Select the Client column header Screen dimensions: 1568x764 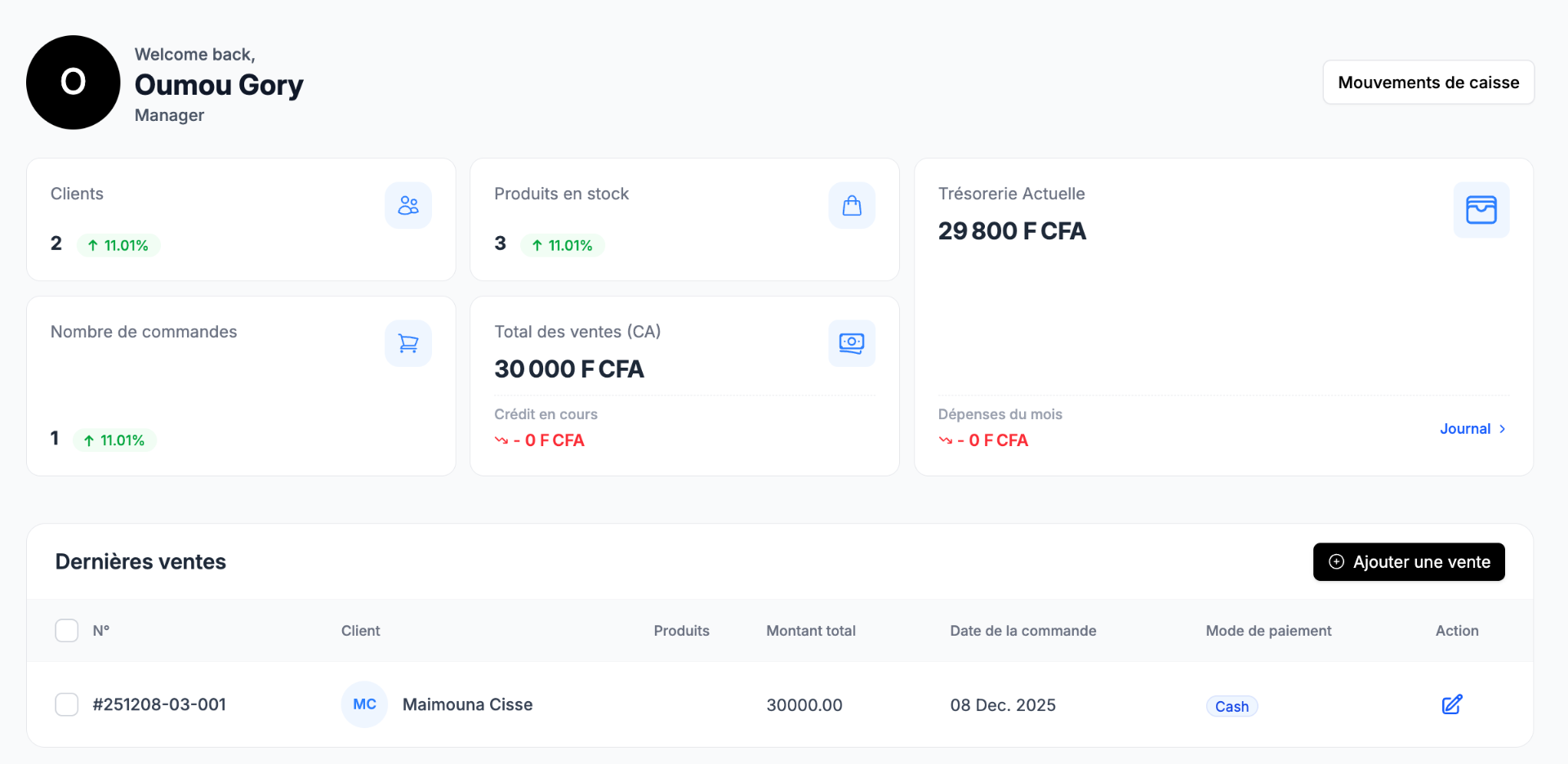[360, 631]
